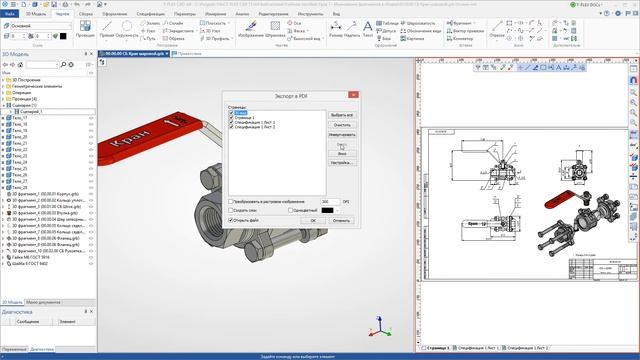This screenshot has width=640, height=360.
Task: Select the Текст tool
Action: coord(368,29)
